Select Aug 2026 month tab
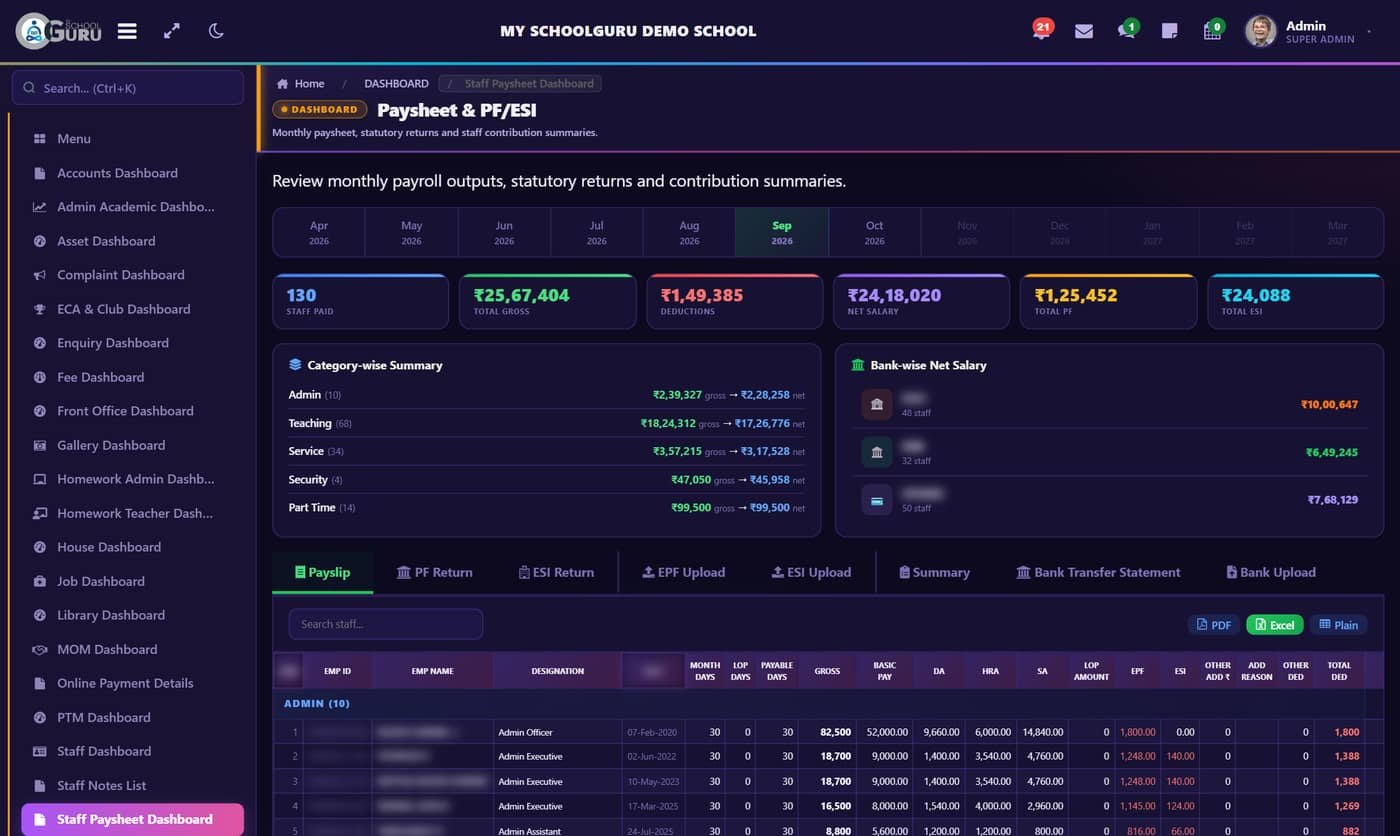Image resolution: width=1400 pixels, height=836 pixels. [689, 233]
